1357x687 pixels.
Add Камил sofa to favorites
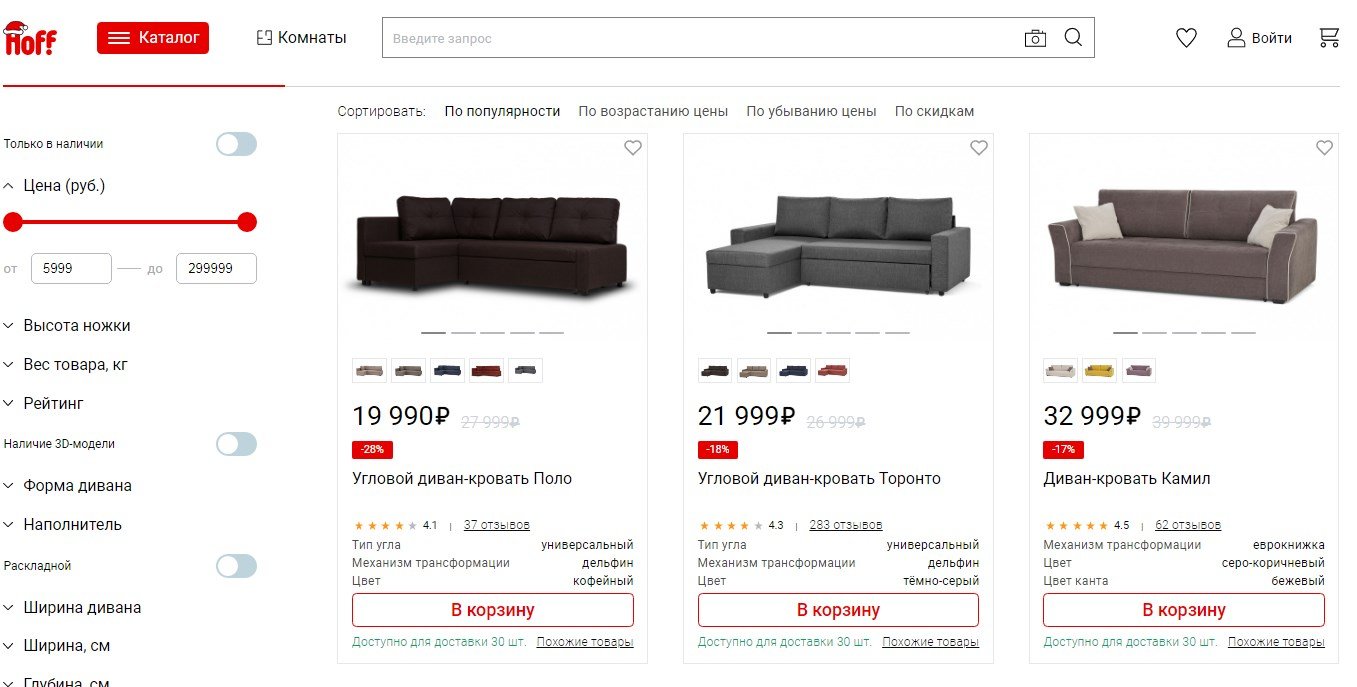coord(1325,148)
